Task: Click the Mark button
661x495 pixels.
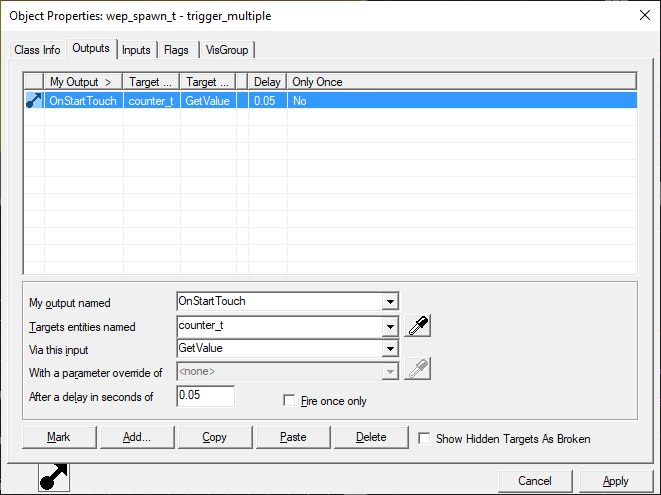Action: [59, 437]
